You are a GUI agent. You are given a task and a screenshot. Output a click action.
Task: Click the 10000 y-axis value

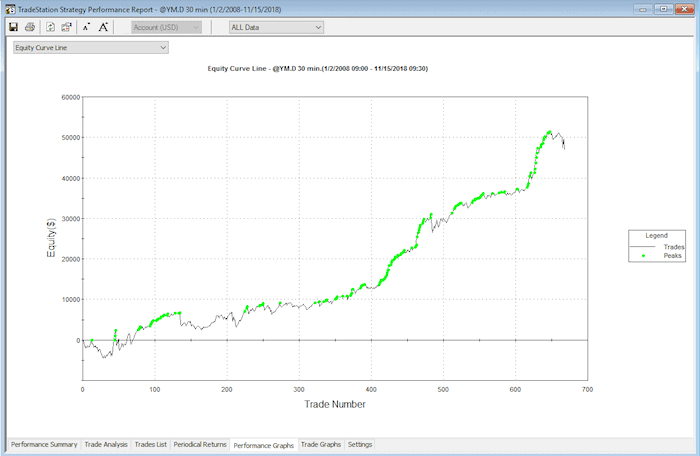coord(71,300)
